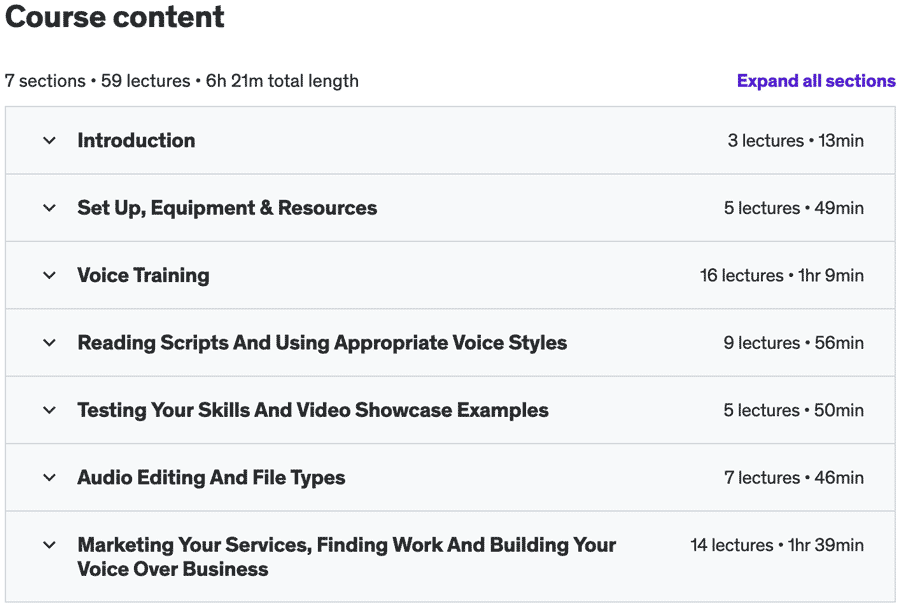Open Reading Scripts And Using Appropriate Voice Styles

pyautogui.click(x=322, y=343)
